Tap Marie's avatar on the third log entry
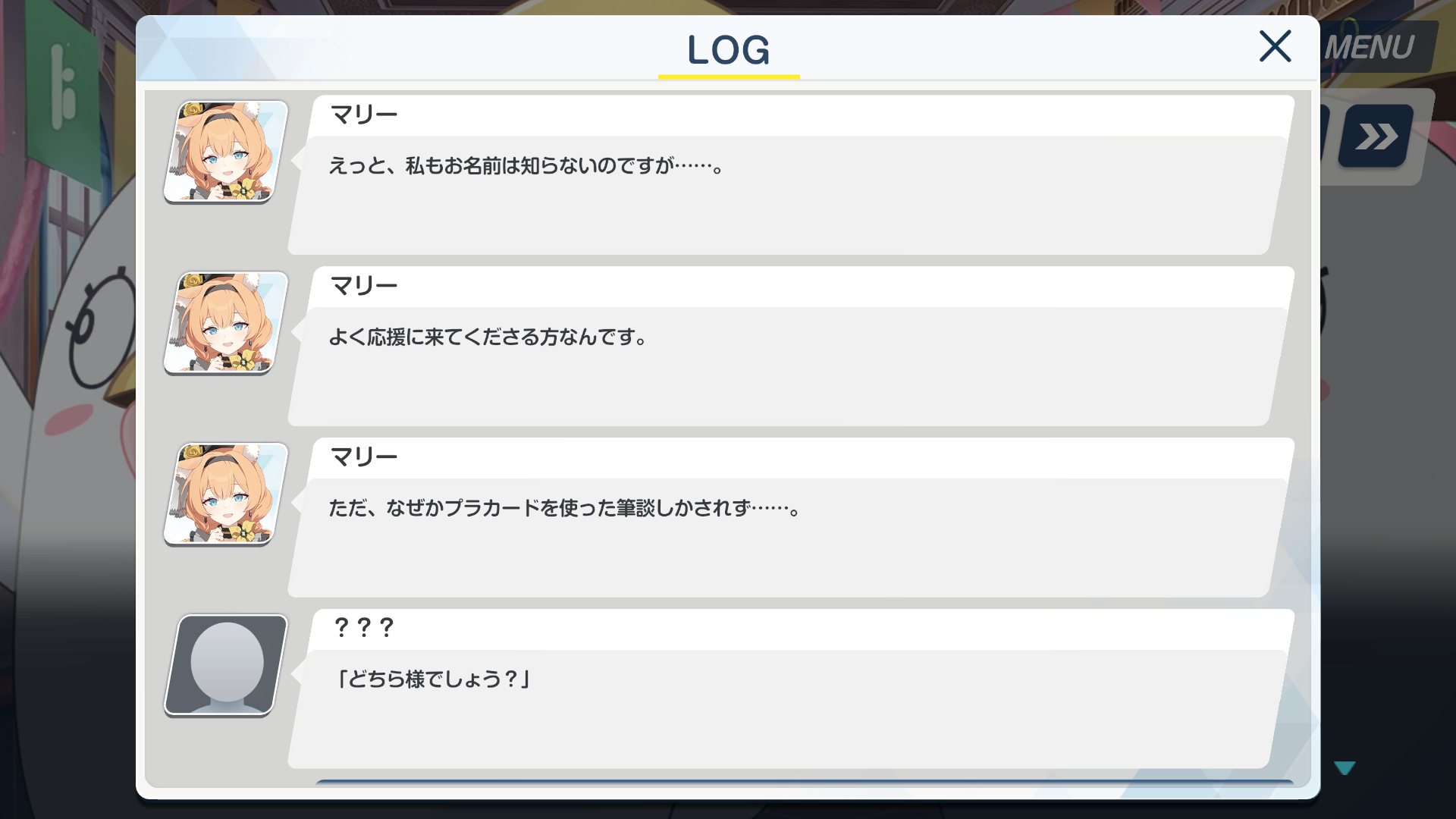 (226, 494)
